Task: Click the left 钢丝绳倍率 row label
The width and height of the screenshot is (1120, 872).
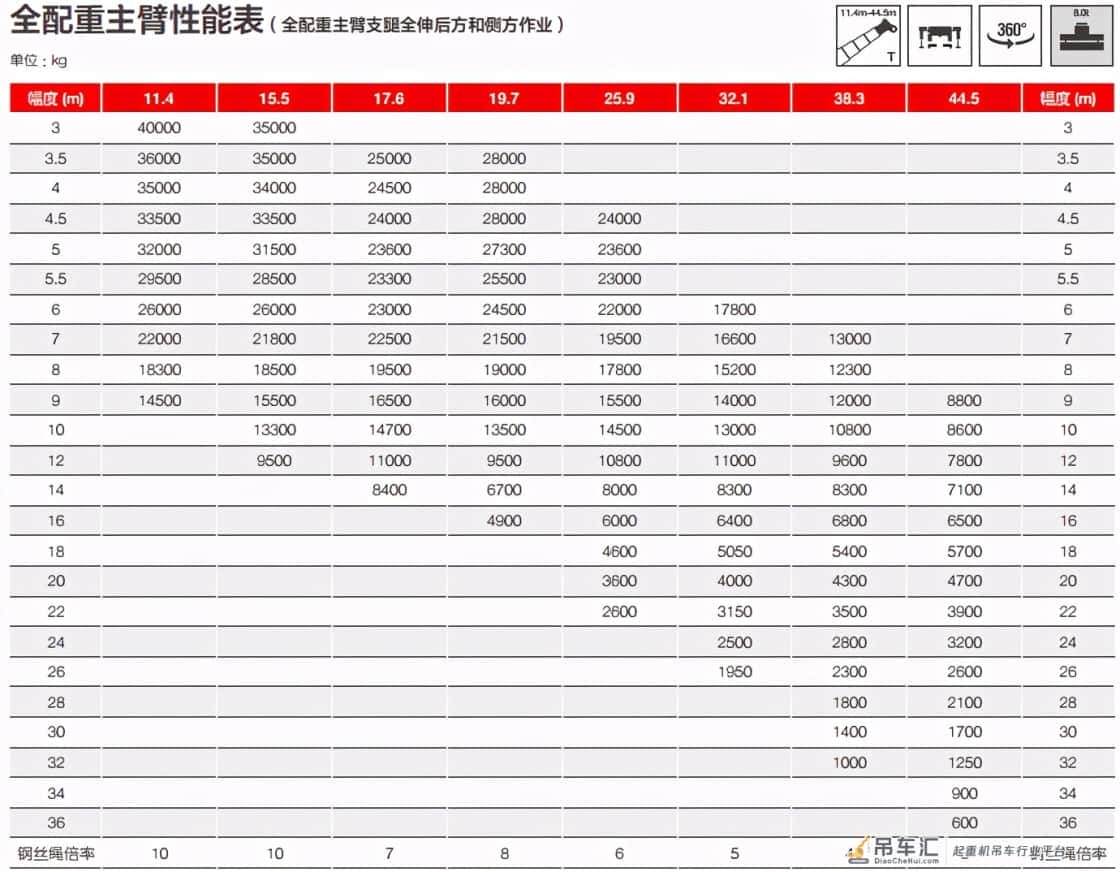Action: tap(56, 853)
